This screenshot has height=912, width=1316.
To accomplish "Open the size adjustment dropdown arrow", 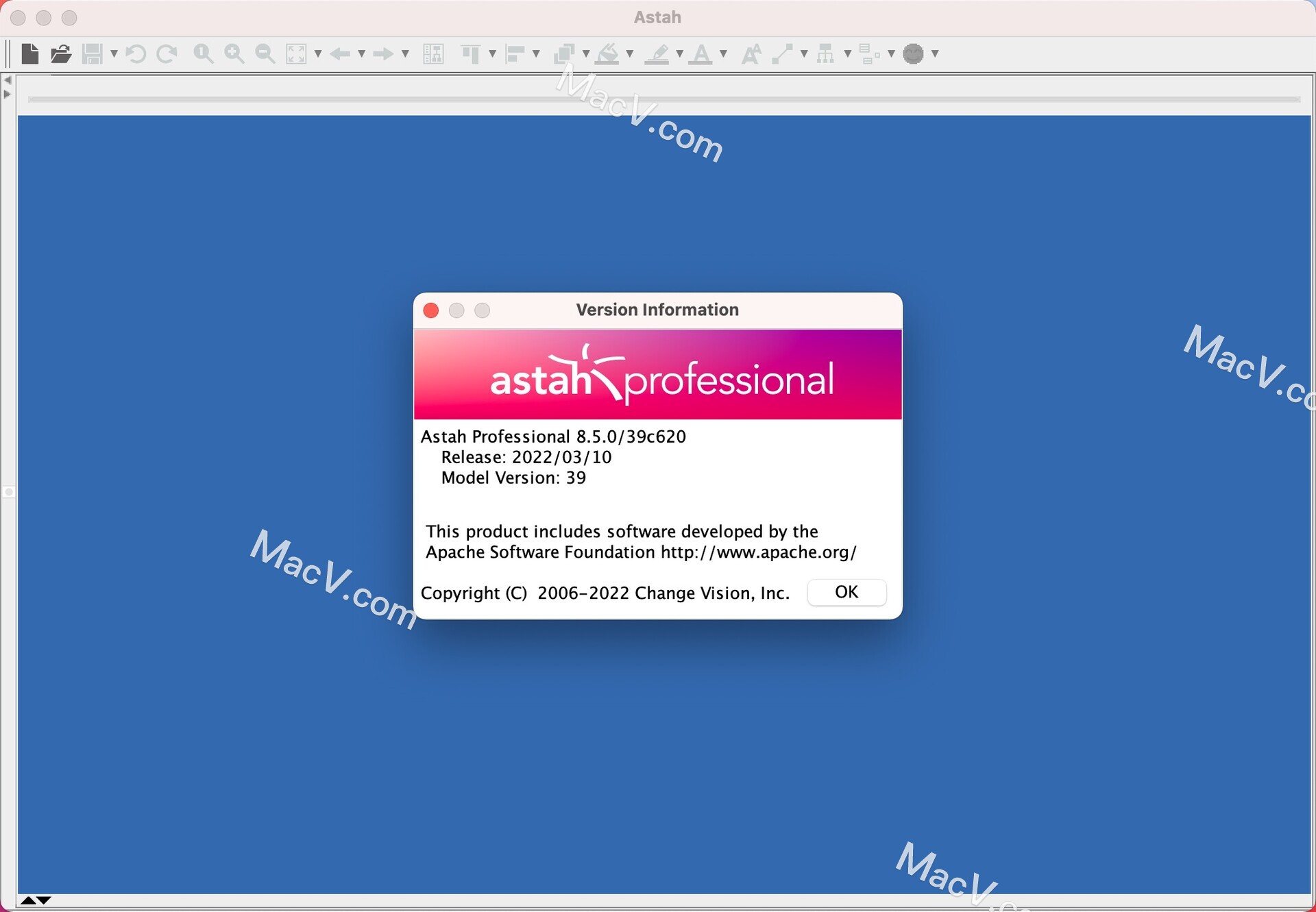I will tap(891, 53).
